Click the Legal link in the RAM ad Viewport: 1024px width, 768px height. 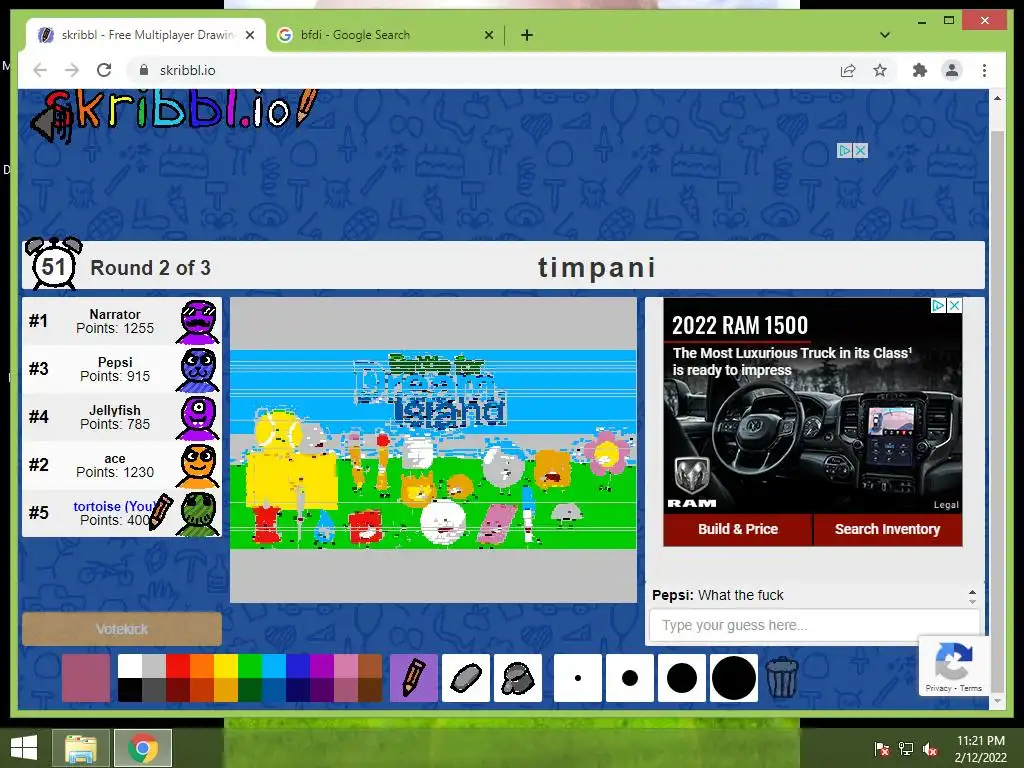[x=946, y=505]
